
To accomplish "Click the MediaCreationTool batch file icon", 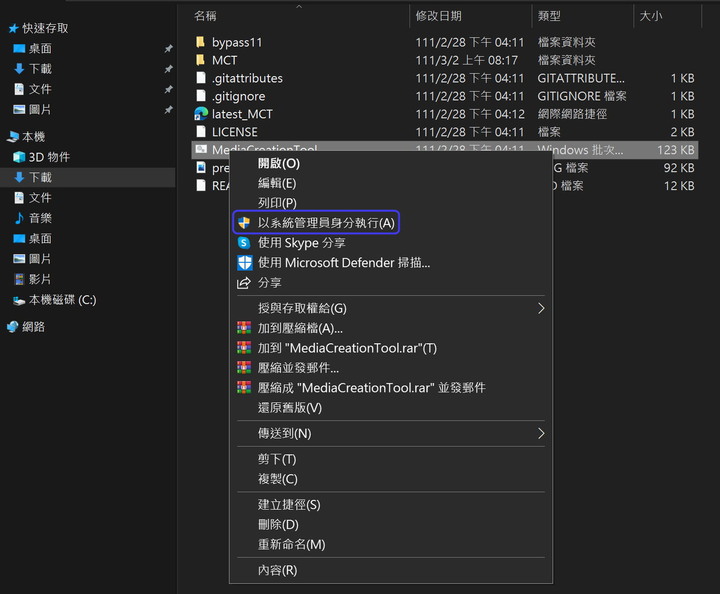I will tap(201, 149).
